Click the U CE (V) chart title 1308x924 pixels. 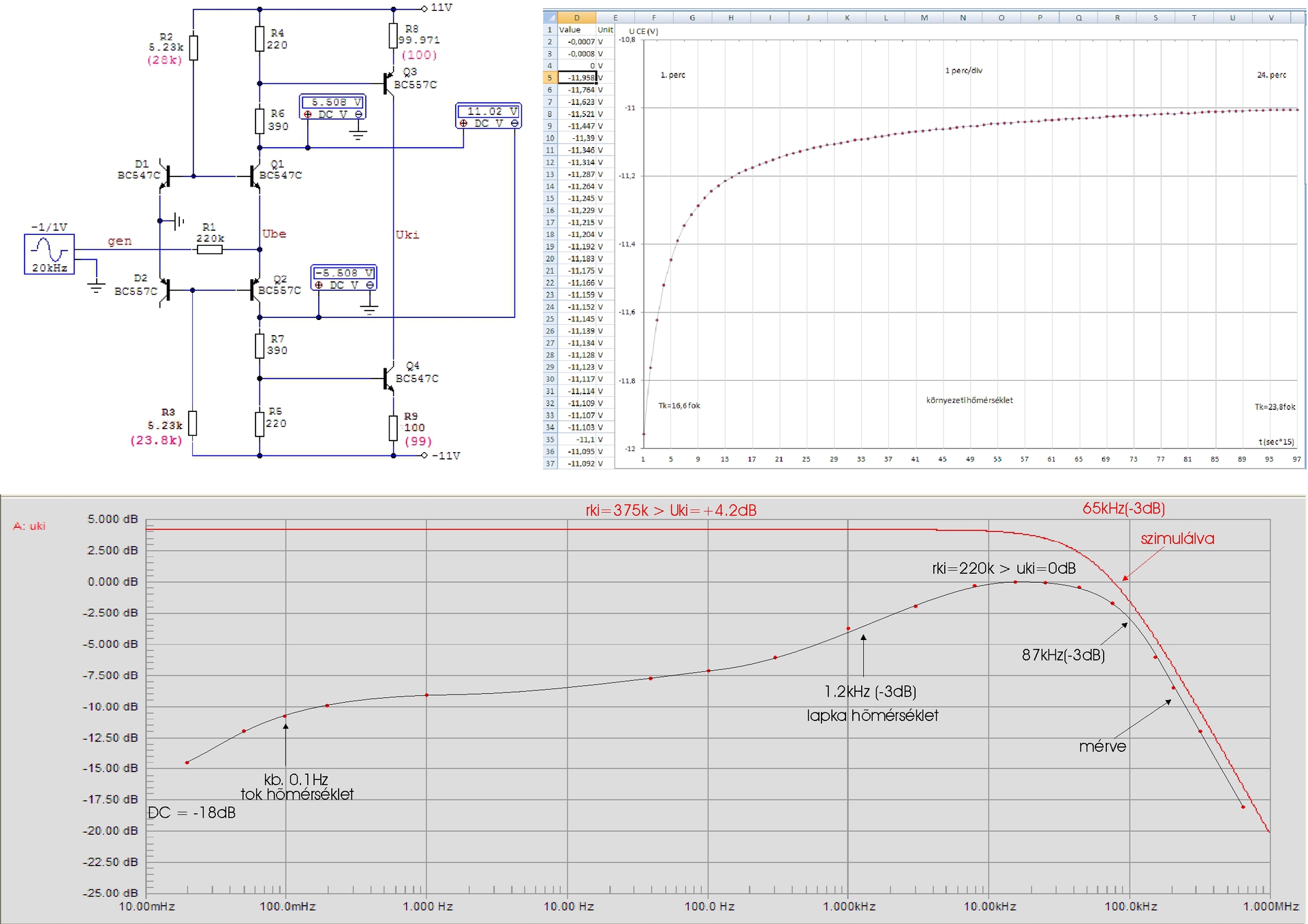pos(643,31)
